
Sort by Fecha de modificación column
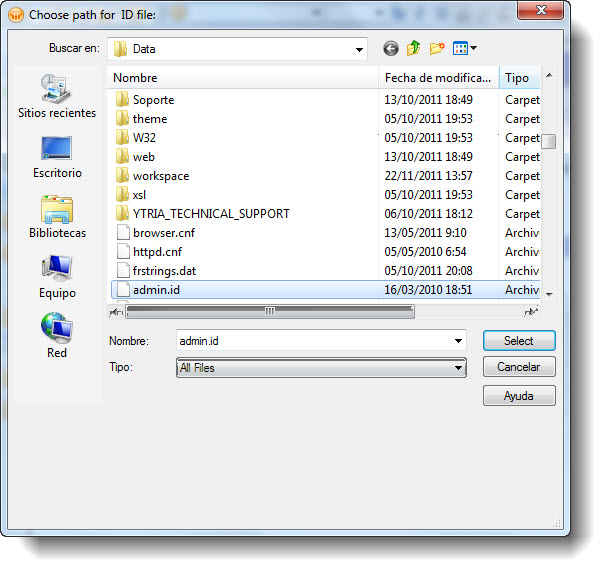click(438, 78)
